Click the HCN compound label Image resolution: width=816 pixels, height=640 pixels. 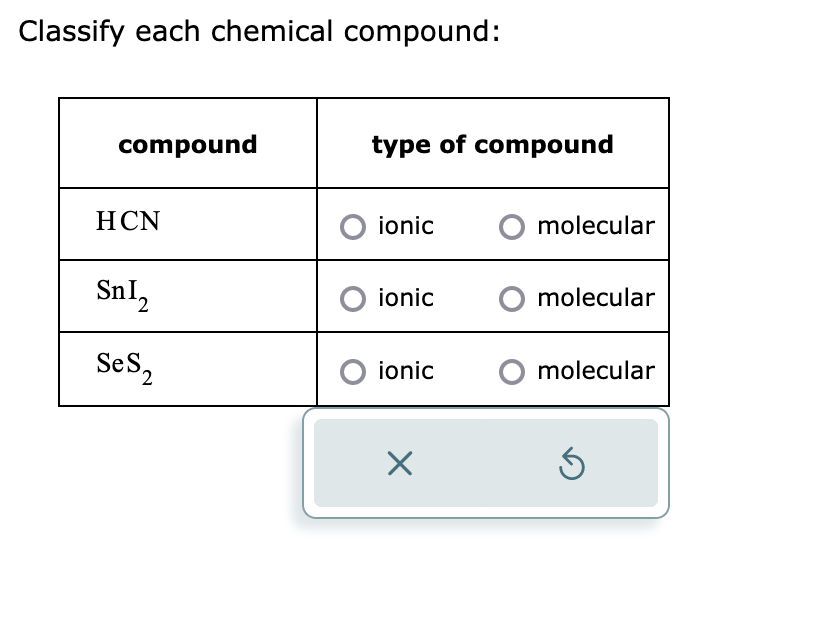click(x=127, y=222)
